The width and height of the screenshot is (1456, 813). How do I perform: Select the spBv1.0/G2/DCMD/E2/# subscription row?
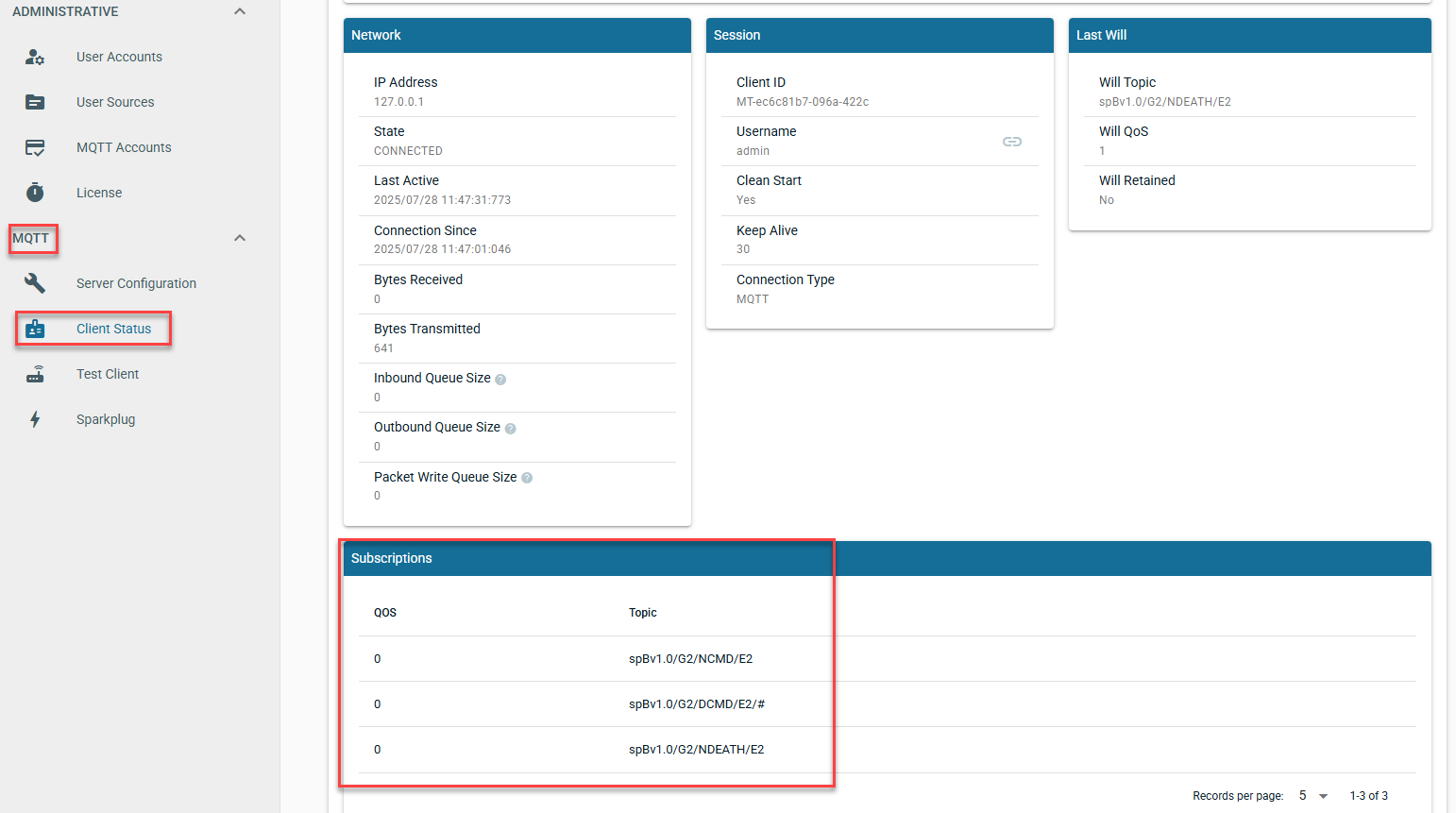(x=697, y=704)
